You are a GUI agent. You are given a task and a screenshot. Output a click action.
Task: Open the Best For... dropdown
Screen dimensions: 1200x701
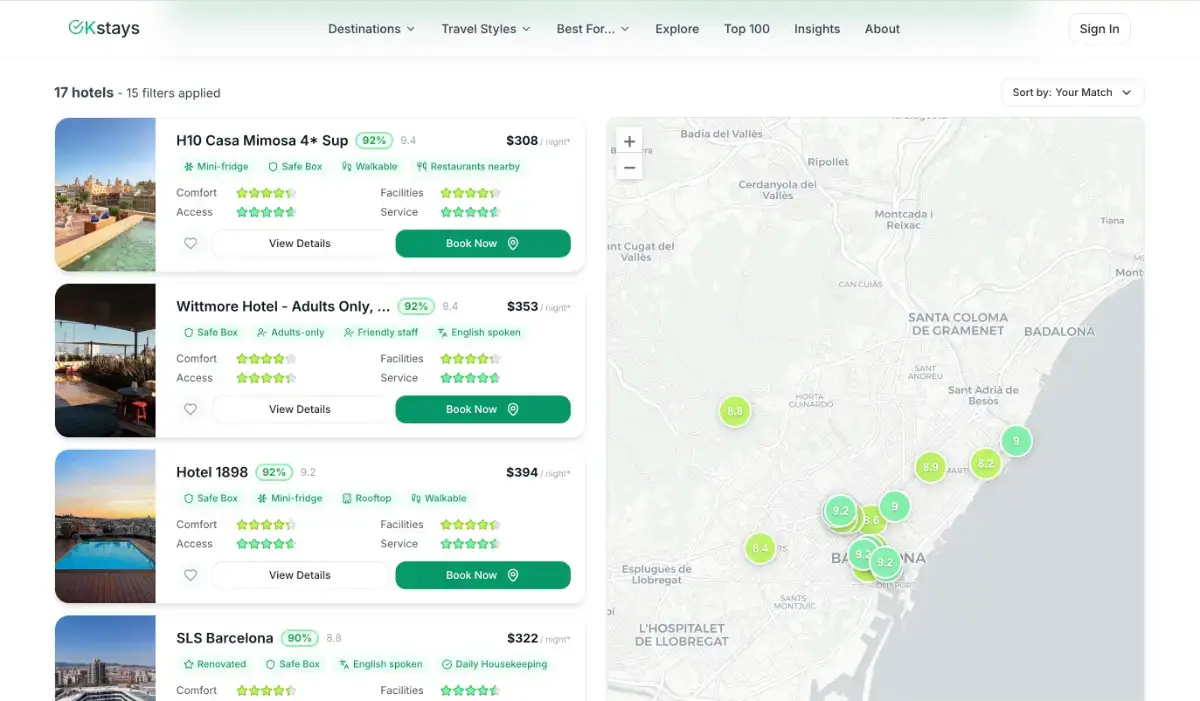593,29
